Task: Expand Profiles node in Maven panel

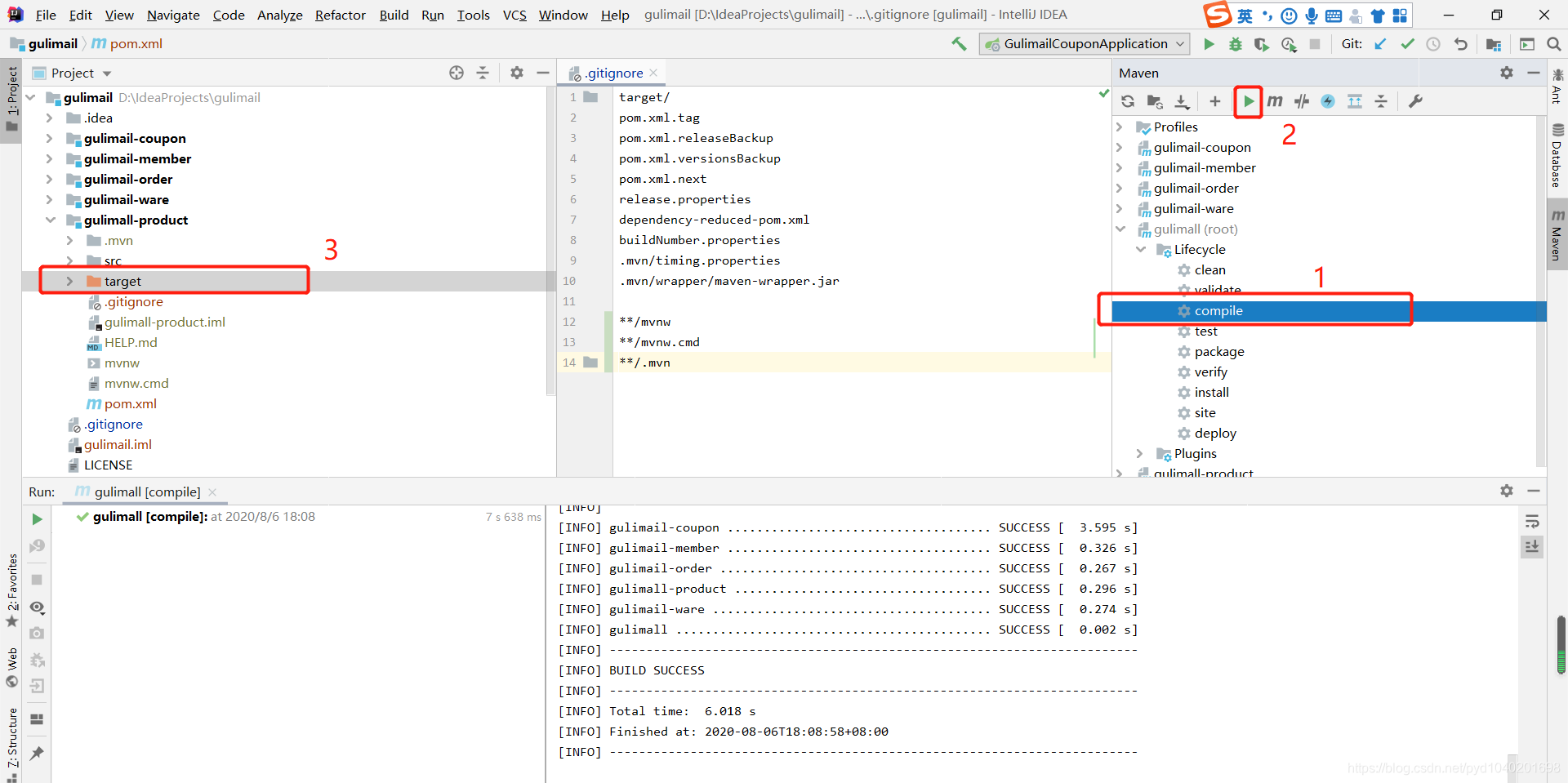Action: [1120, 127]
